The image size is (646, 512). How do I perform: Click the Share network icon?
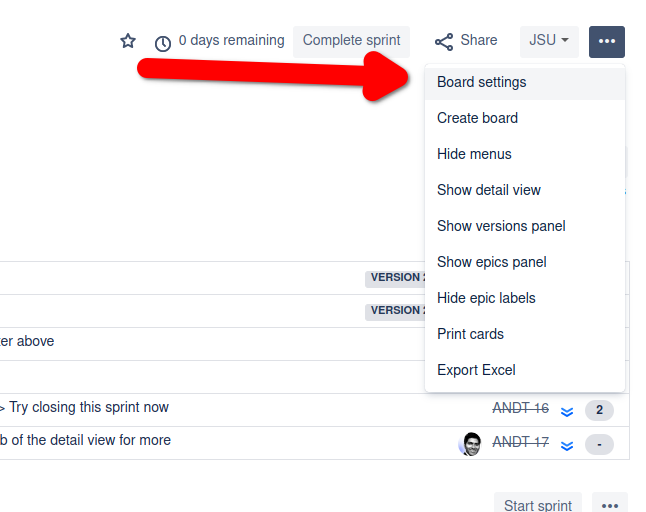point(444,42)
